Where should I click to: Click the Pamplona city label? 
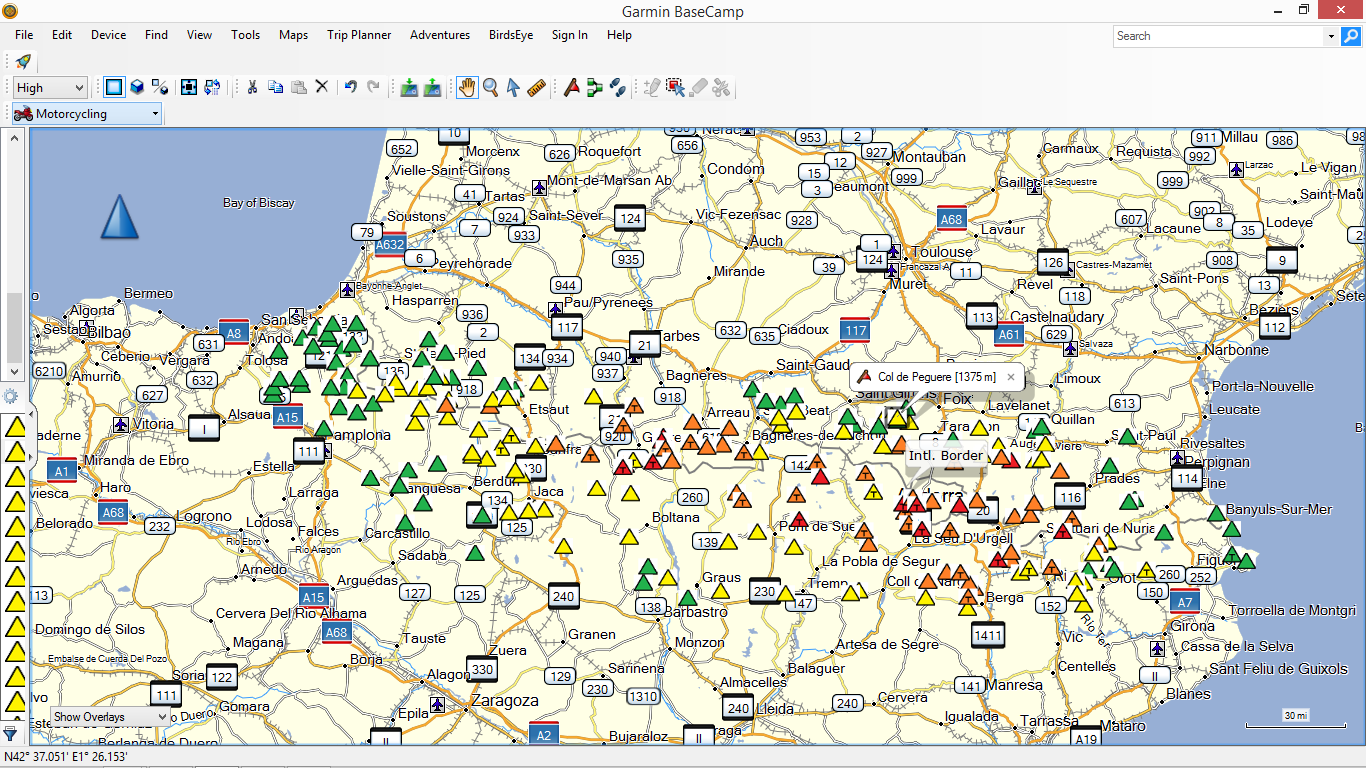click(358, 436)
